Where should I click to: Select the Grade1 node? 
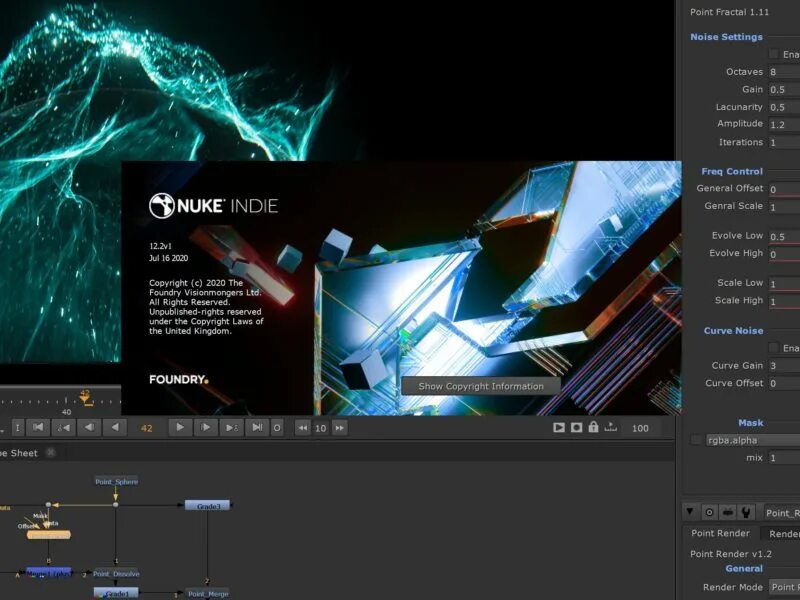(116, 593)
